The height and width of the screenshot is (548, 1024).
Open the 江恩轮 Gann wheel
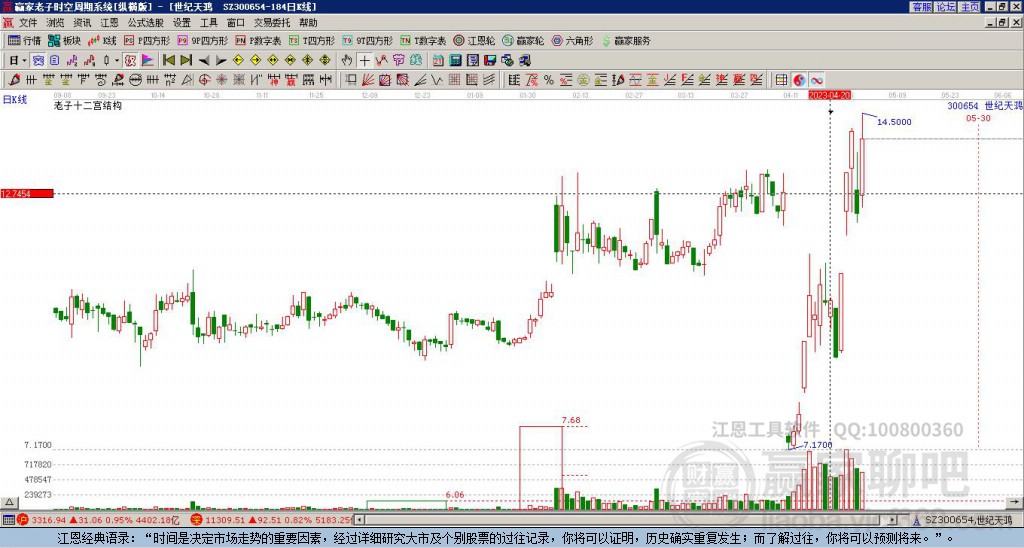pyautogui.click(x=474, y=40)
